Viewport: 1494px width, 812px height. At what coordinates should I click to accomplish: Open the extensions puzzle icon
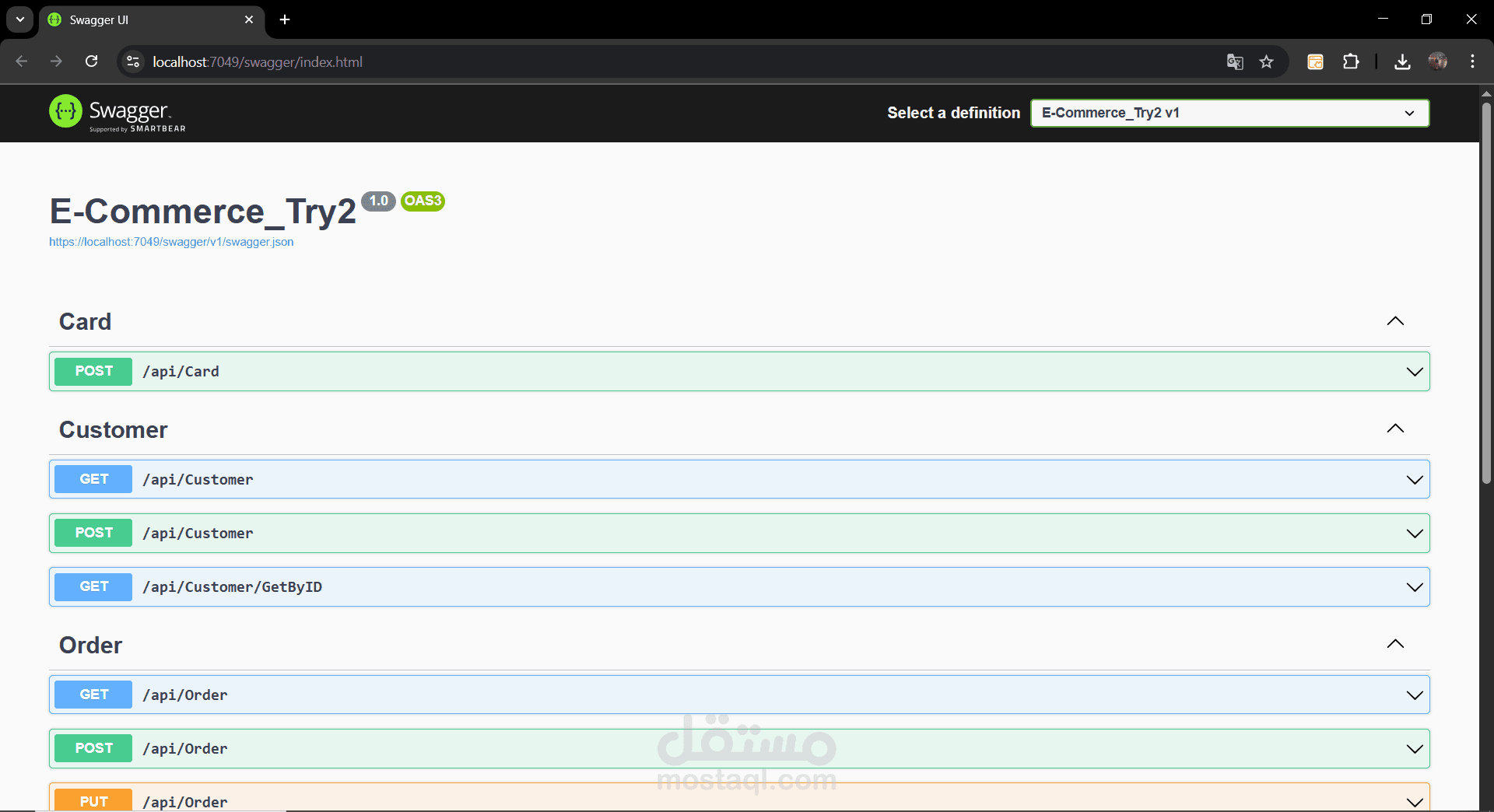pyautogui.click(x=1351, y=61)
